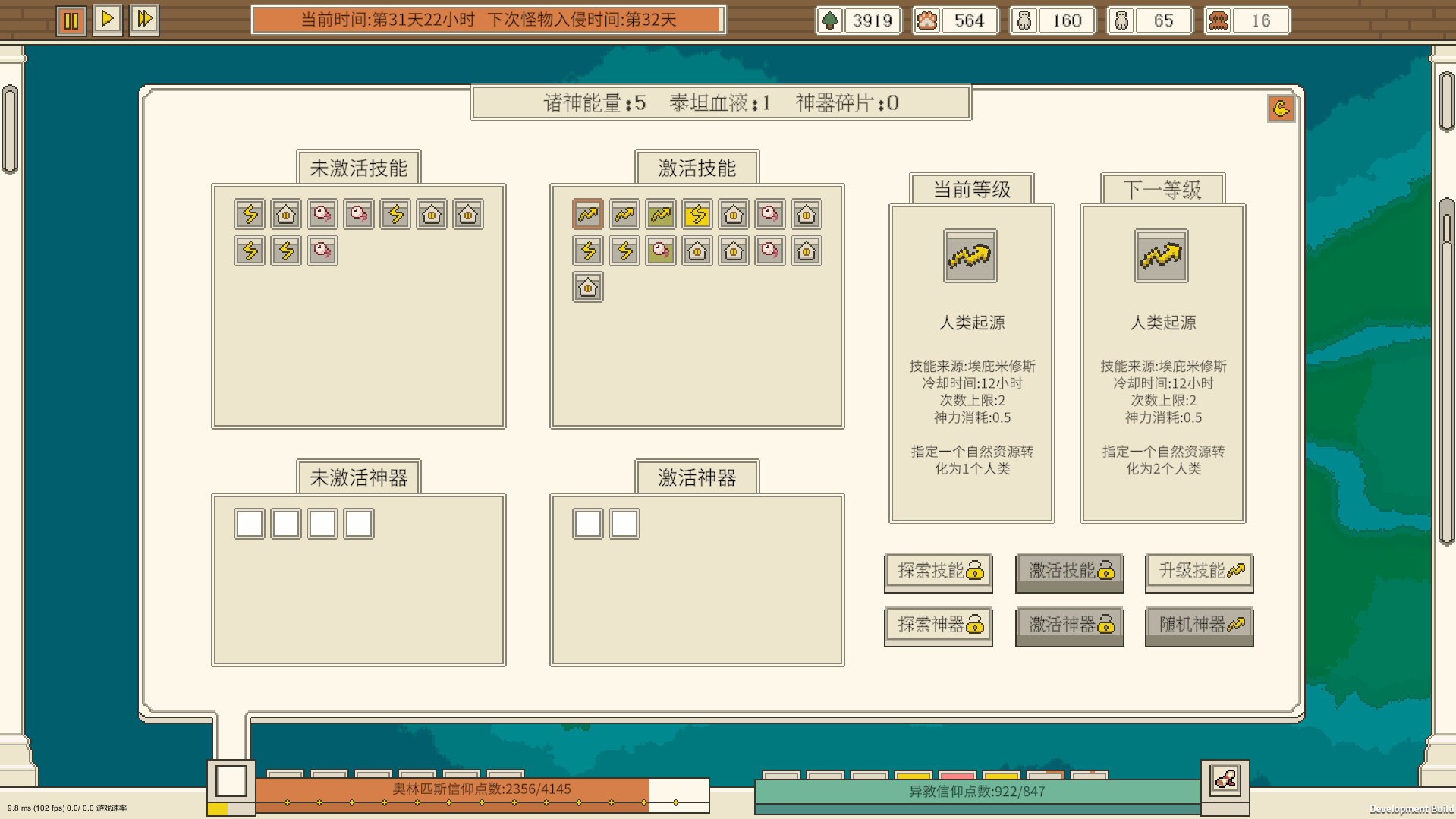Click the small yellow bar under the empty square slot

tap(218, 809)
